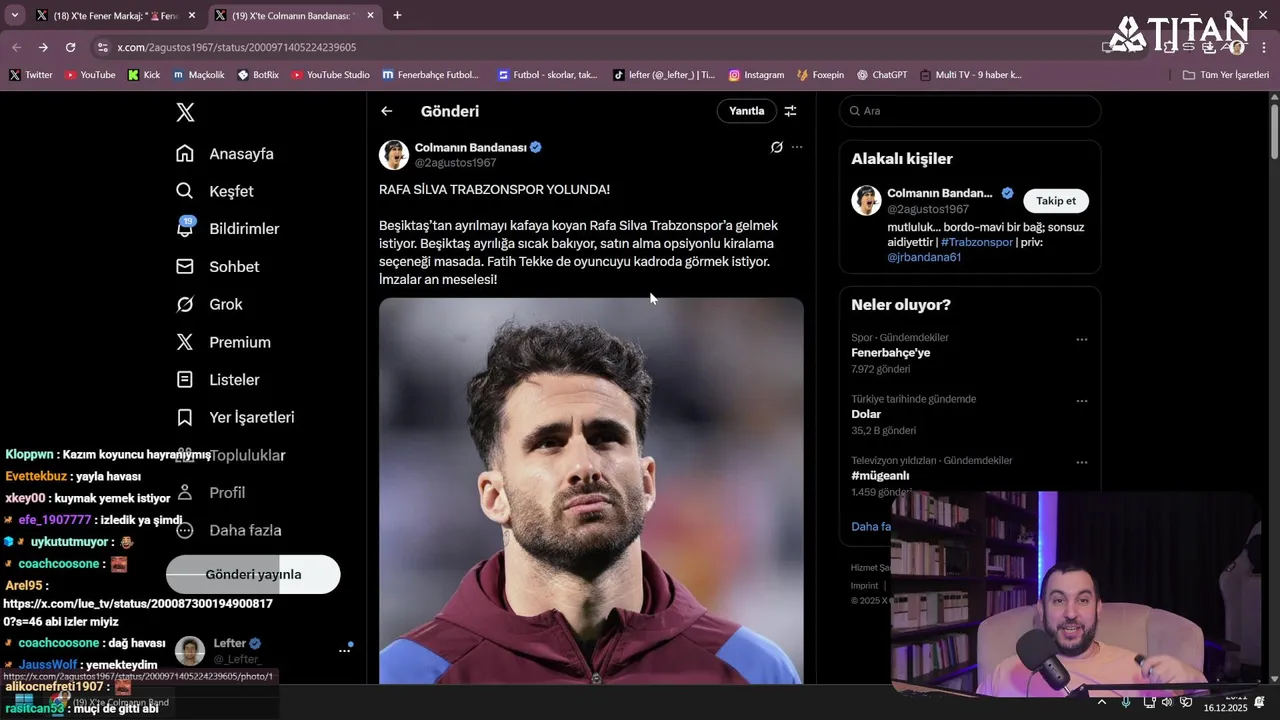This screenshot has height=720, width=1280.
Task: Open the post's three-dot menu
Action: [x=797, y=147]
